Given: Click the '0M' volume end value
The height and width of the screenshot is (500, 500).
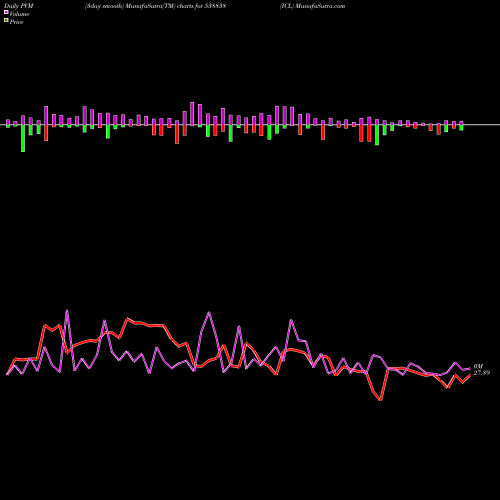Looking at the screenshot, I should pyautogui.click(x=478, y=367).
